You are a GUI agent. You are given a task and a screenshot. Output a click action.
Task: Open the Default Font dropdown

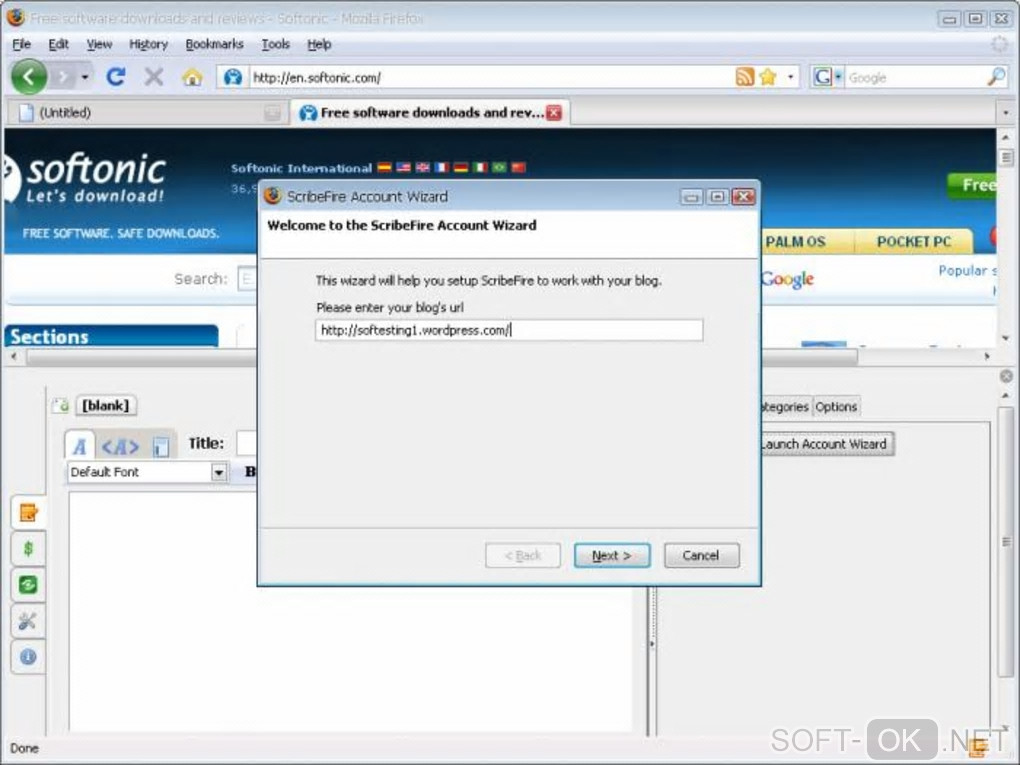147,472
